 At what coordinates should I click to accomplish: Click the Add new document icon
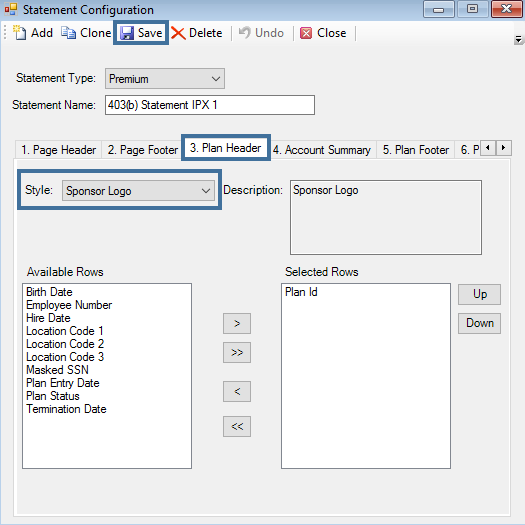[19, 33]
